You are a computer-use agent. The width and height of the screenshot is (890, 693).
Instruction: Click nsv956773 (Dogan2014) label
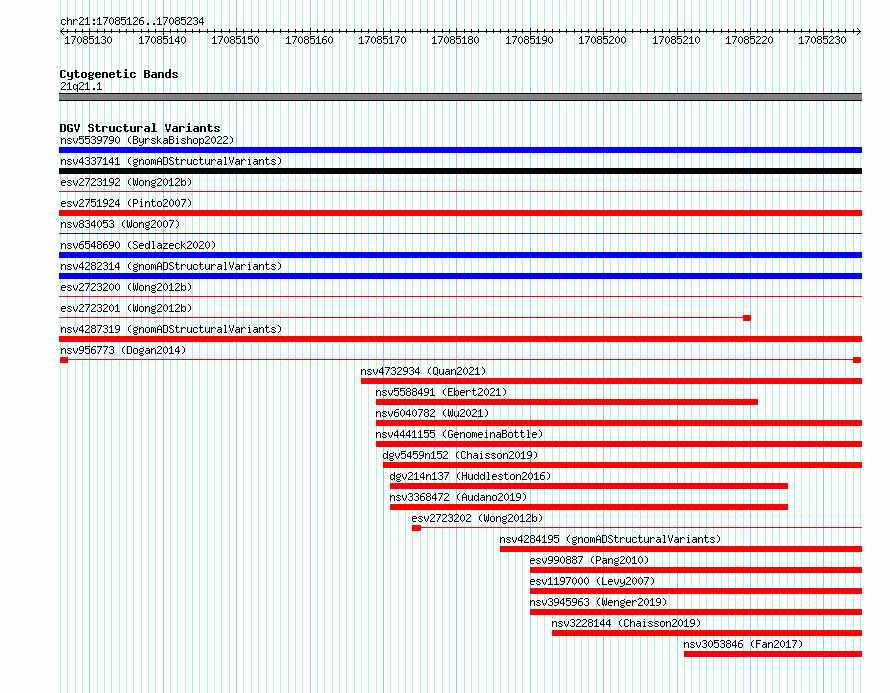[123, 350]
